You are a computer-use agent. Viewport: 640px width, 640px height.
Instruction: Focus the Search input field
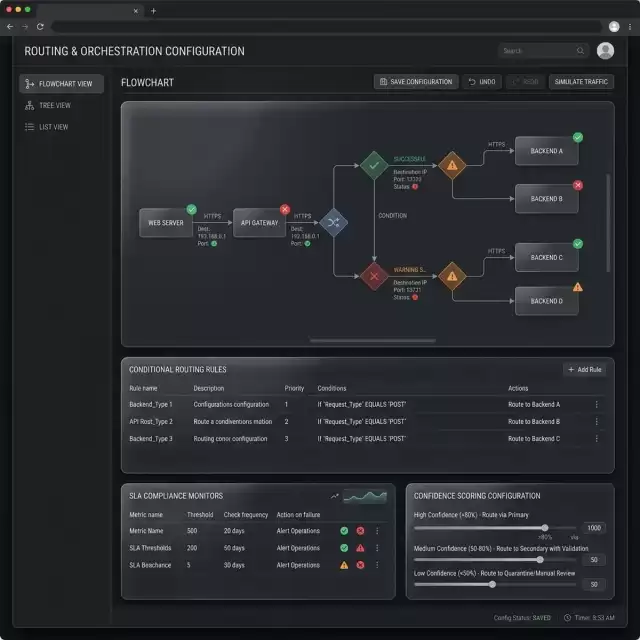(x=543, y=51)
